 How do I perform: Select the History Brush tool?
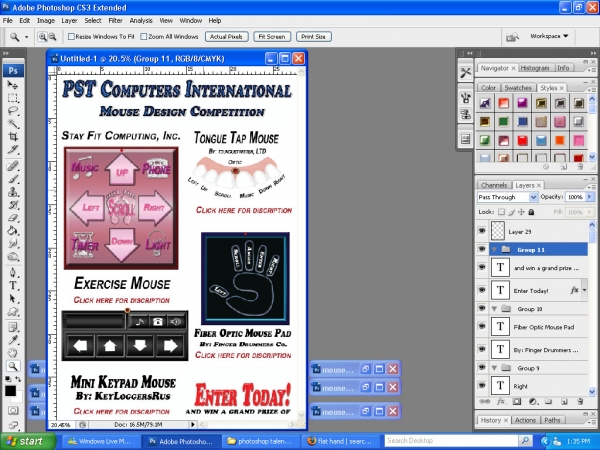point(13,205)
